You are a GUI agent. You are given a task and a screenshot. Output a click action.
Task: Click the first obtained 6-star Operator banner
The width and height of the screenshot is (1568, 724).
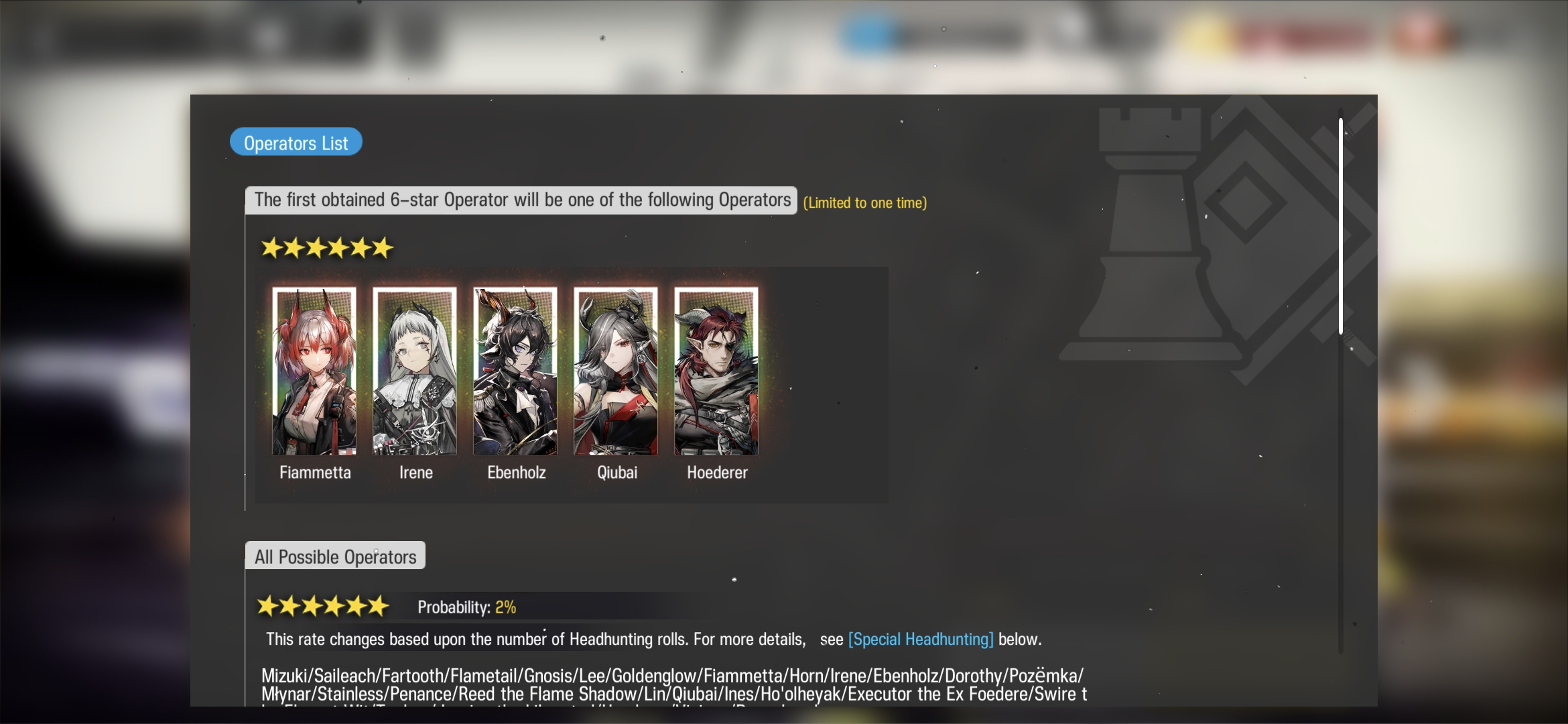pyautogui.click(x=521, y=200)
